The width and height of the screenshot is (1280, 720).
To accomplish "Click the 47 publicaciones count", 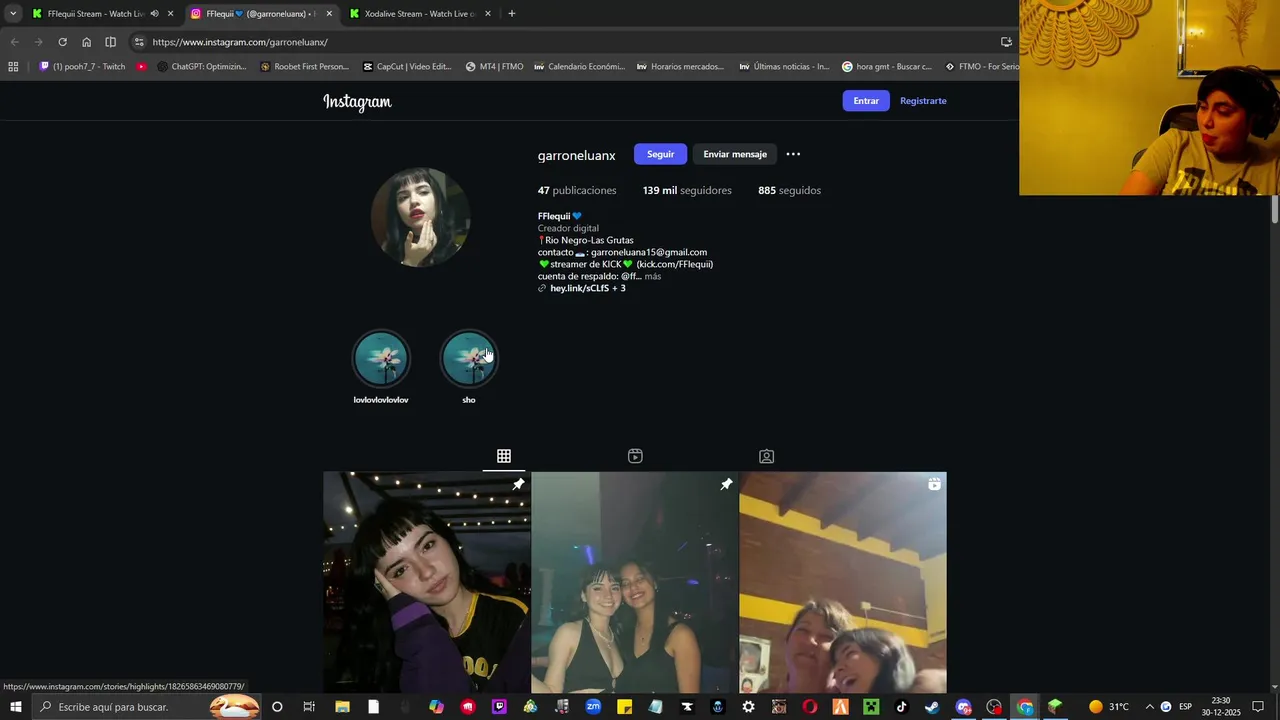I will point(577,190).
